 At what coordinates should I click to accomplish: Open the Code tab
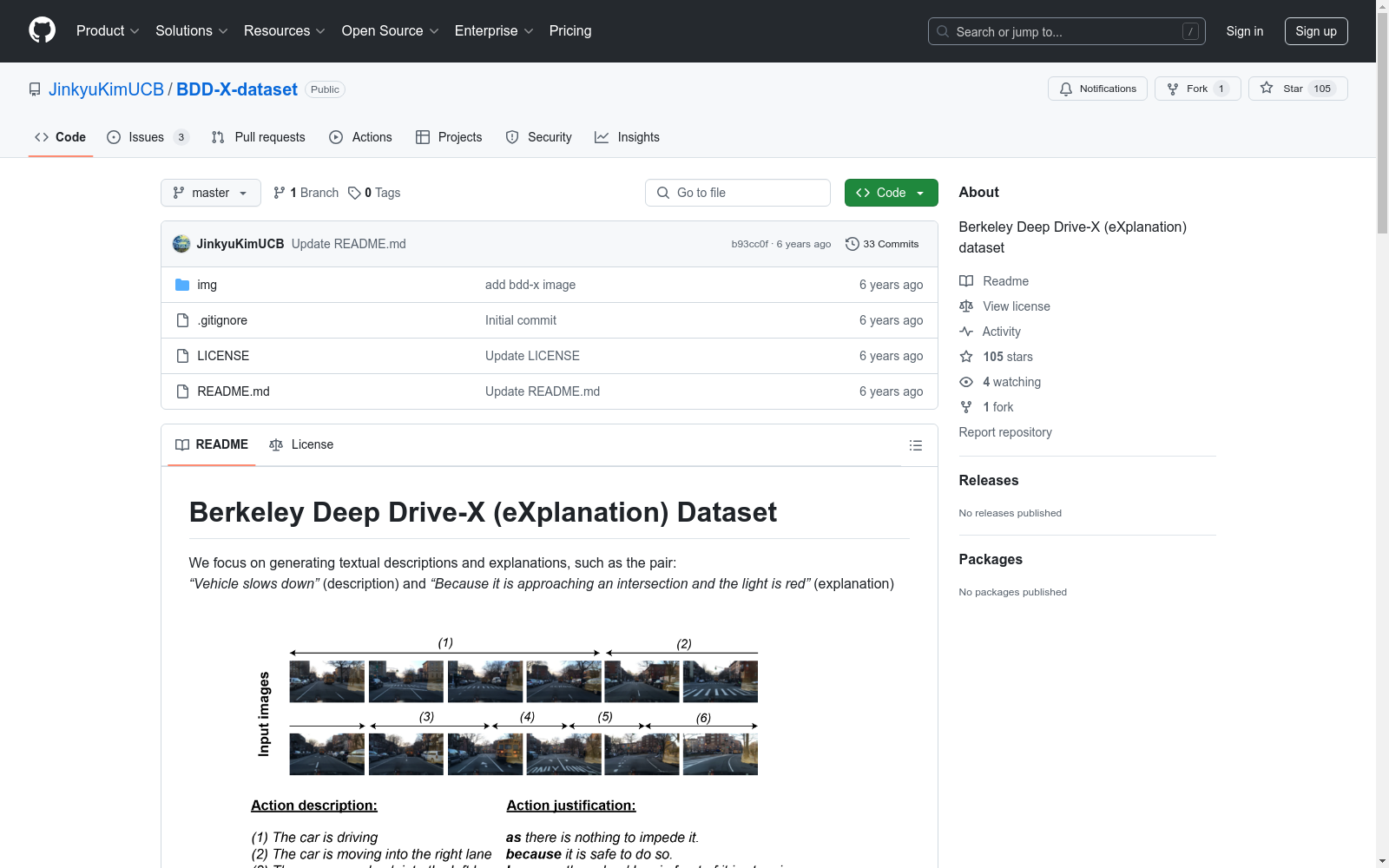point(61,137)
